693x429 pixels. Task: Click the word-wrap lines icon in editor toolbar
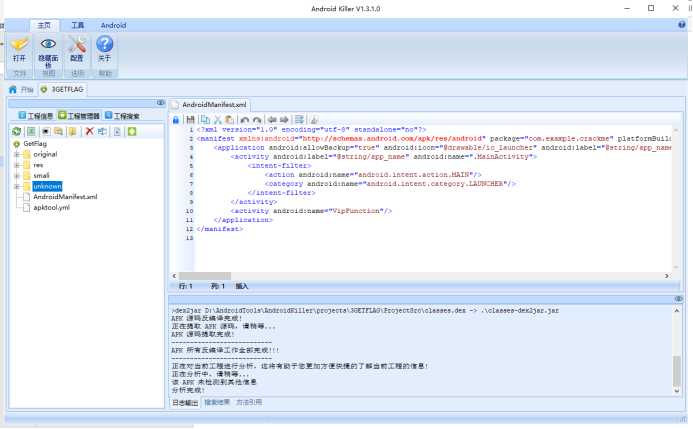[299, 120]
